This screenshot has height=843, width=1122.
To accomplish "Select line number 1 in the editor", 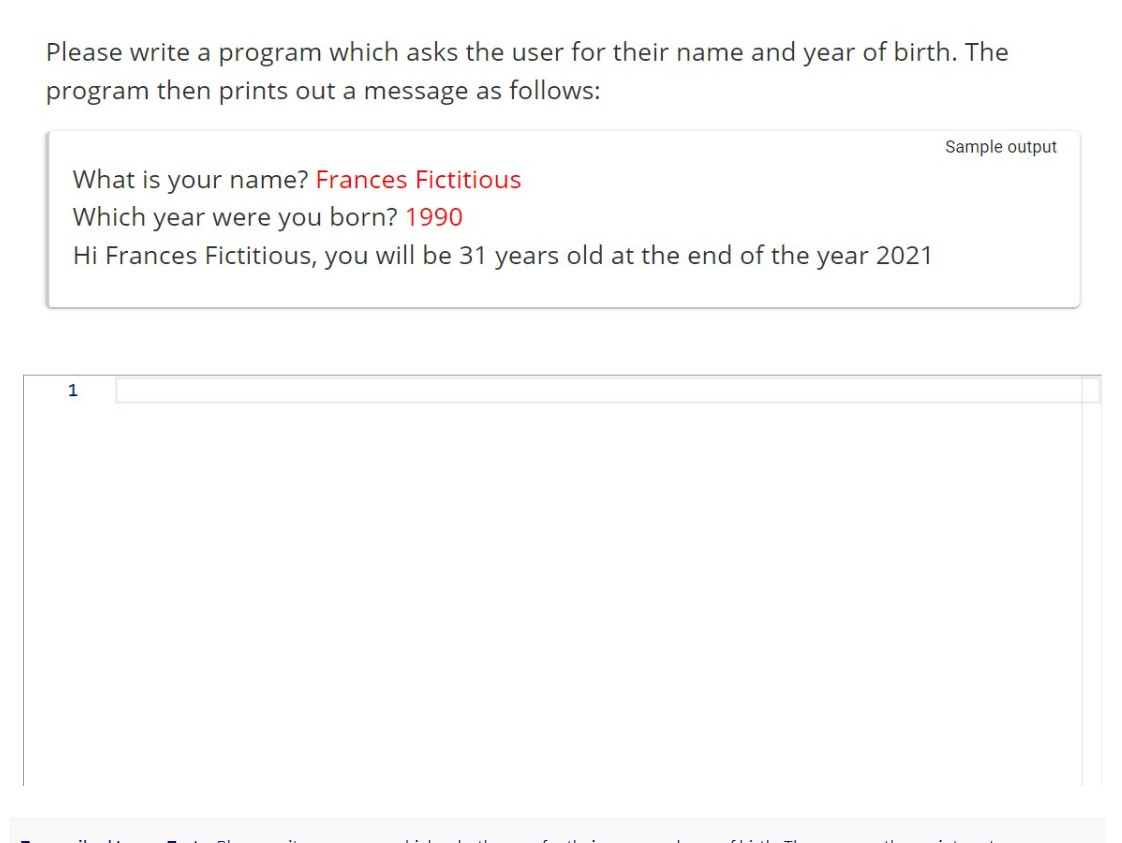I will pyautogui.click(x=72, y=390).
